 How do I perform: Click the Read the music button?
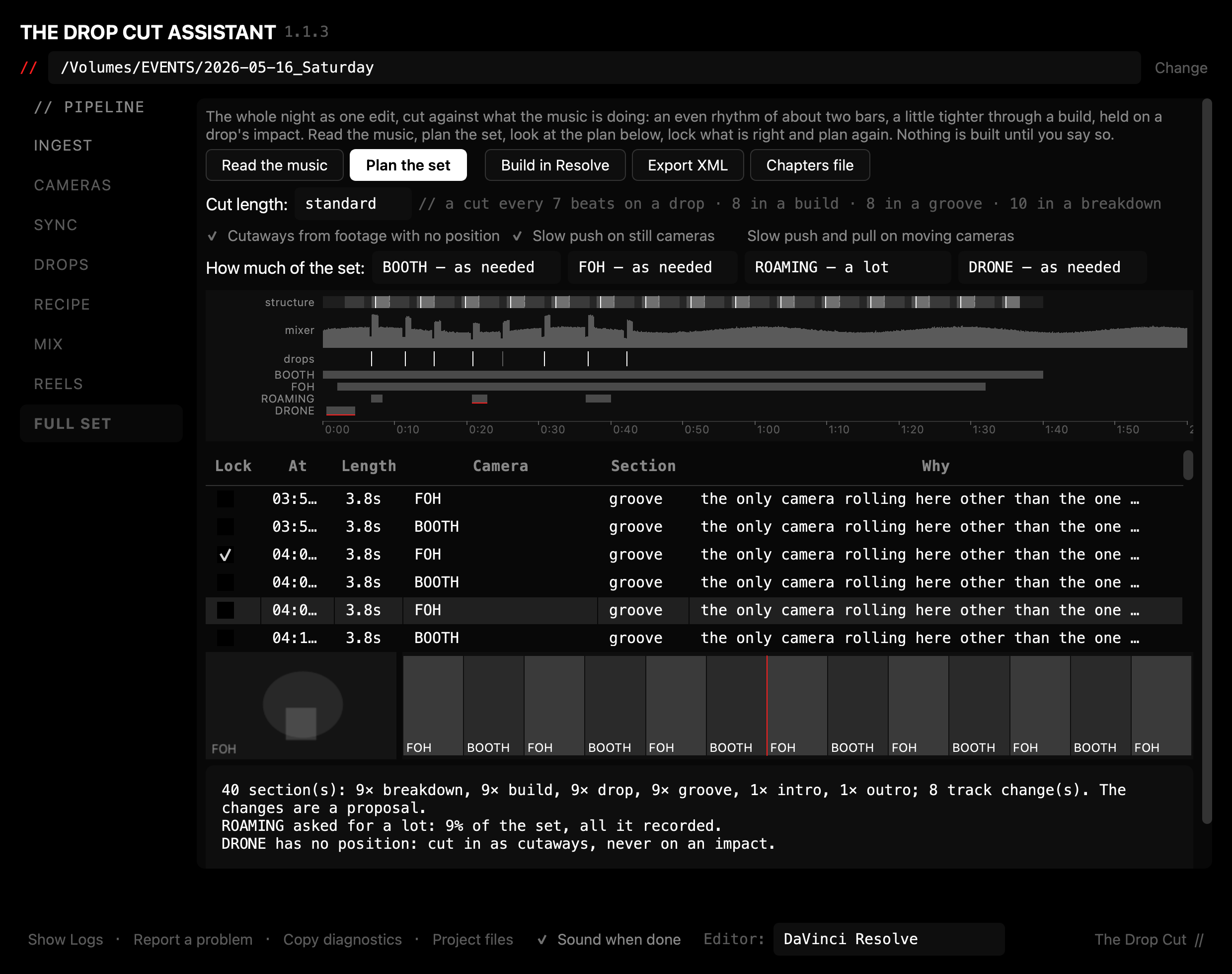click(274, 165)
